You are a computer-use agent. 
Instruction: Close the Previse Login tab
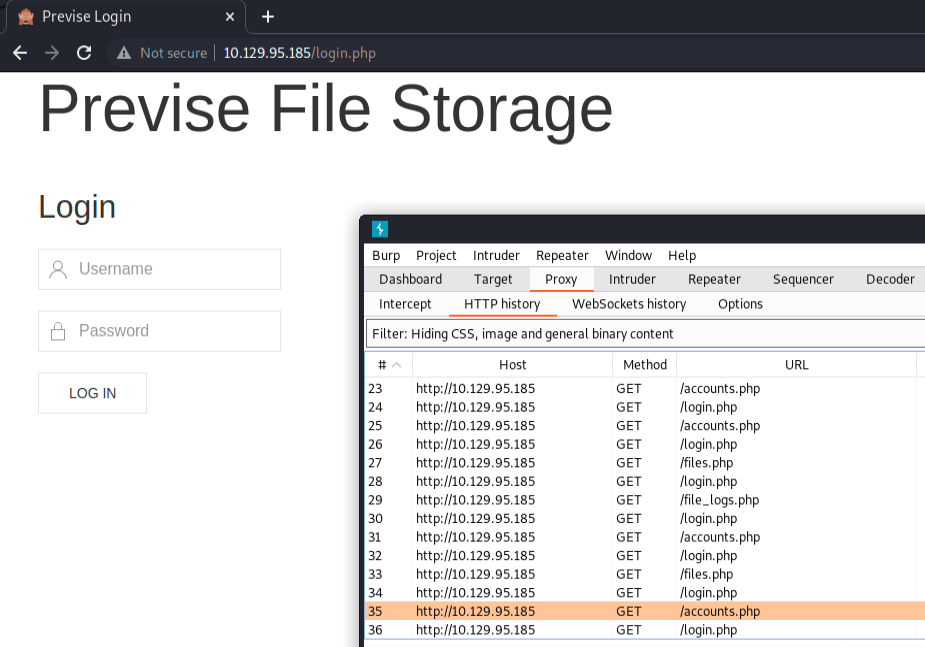(230, 17)
